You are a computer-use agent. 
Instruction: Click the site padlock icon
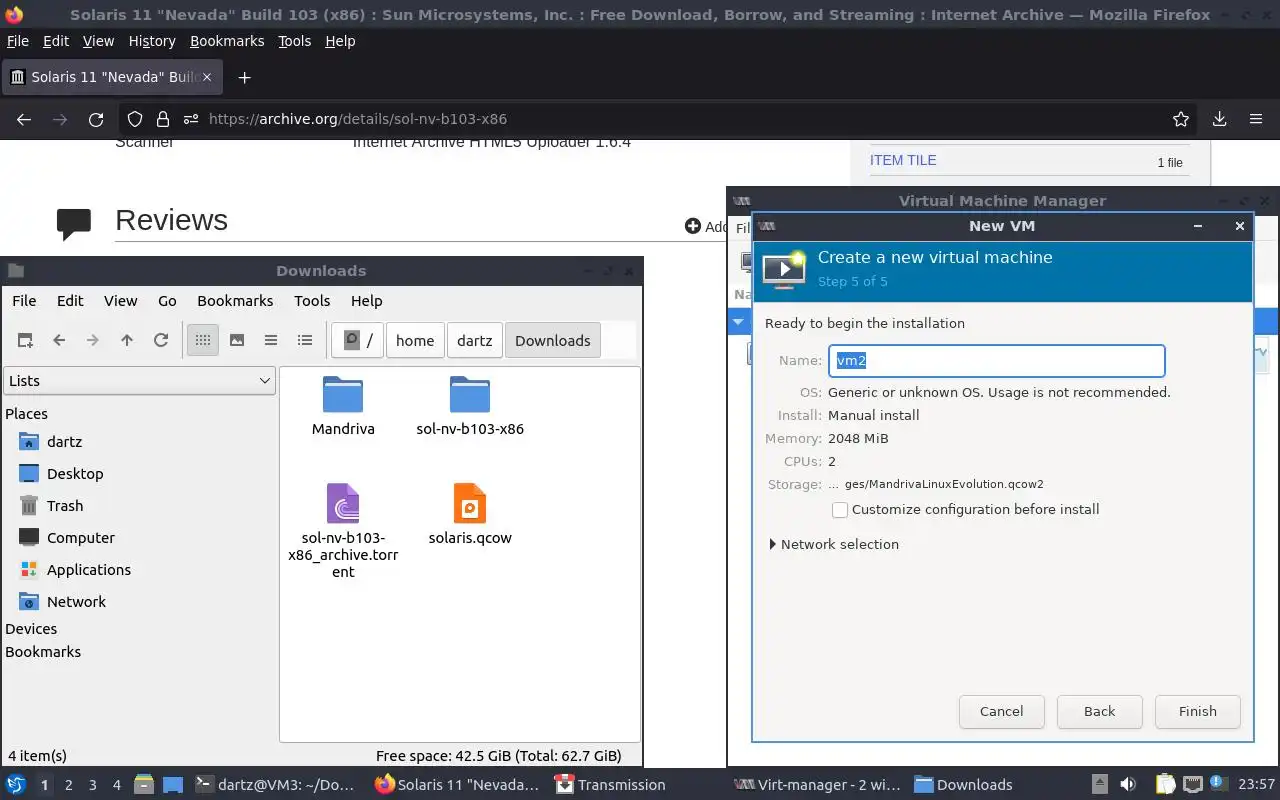pos(162,119)
